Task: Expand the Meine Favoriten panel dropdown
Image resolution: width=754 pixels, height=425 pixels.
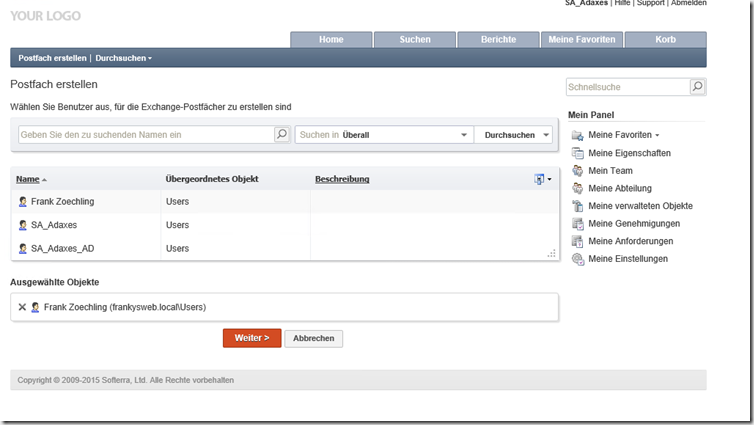Action: point(657,135)
